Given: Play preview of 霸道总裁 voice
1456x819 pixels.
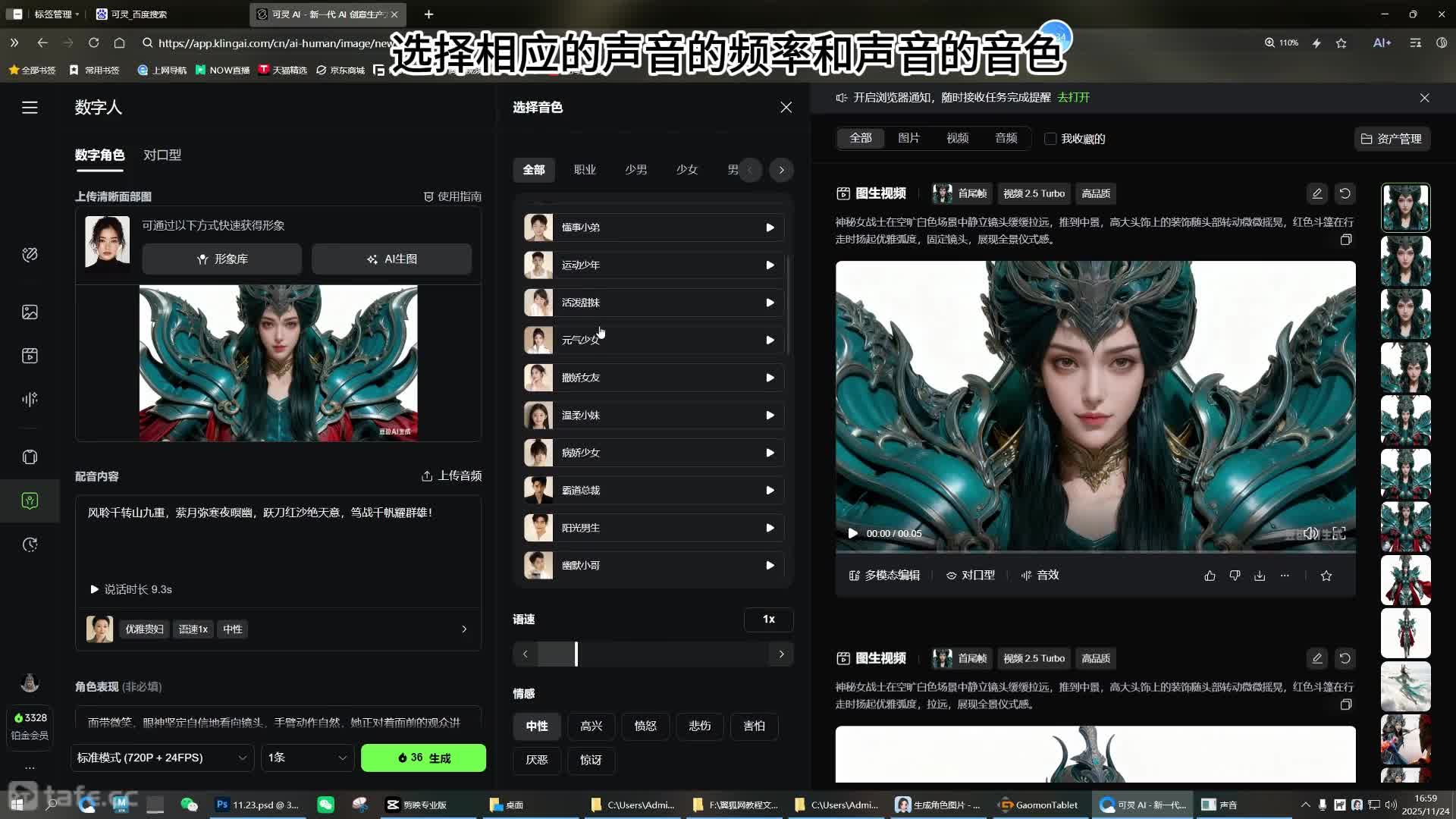Looking at the screenshot, I should pos(770,491).
